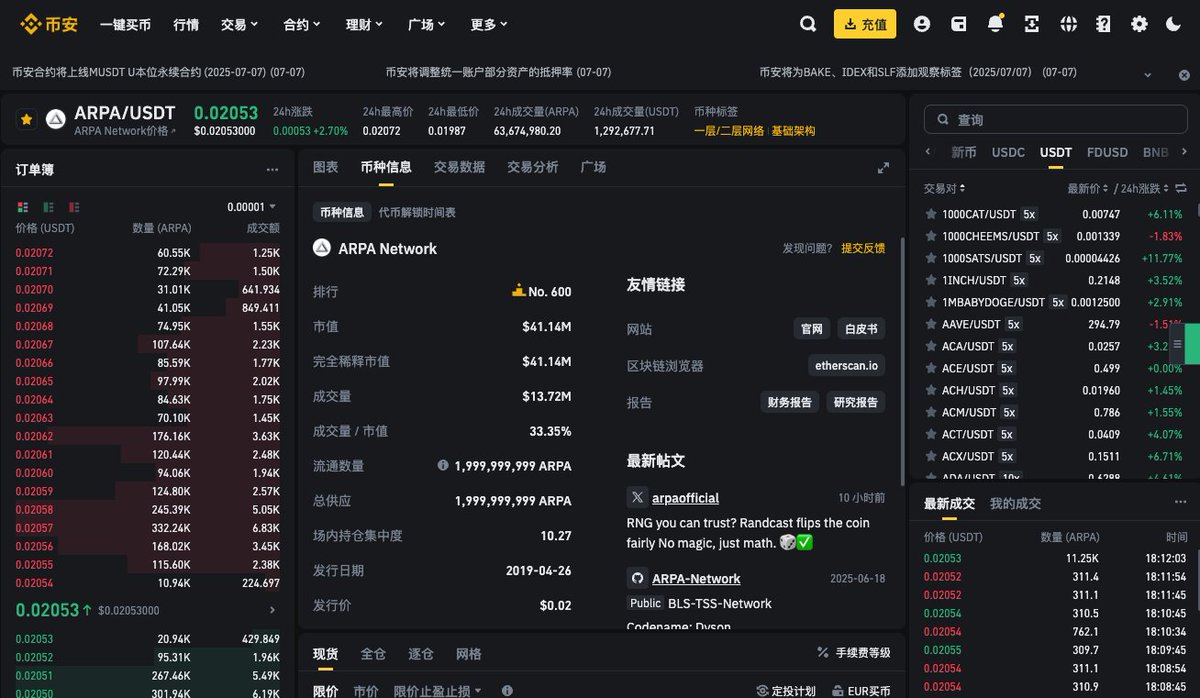Switch to 我的成交 tab
Screen dimensions: 1200x698
1015,503
